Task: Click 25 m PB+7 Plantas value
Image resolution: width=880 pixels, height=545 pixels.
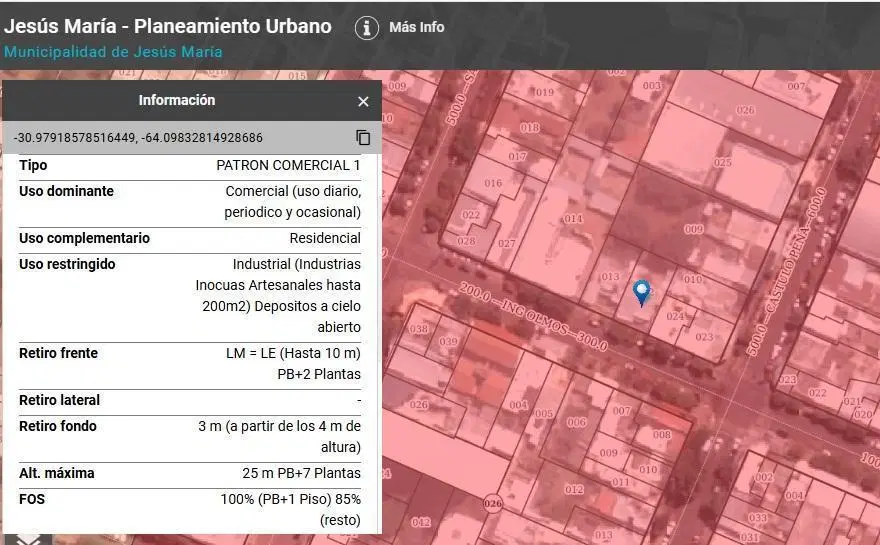Action: pos(301,473)
